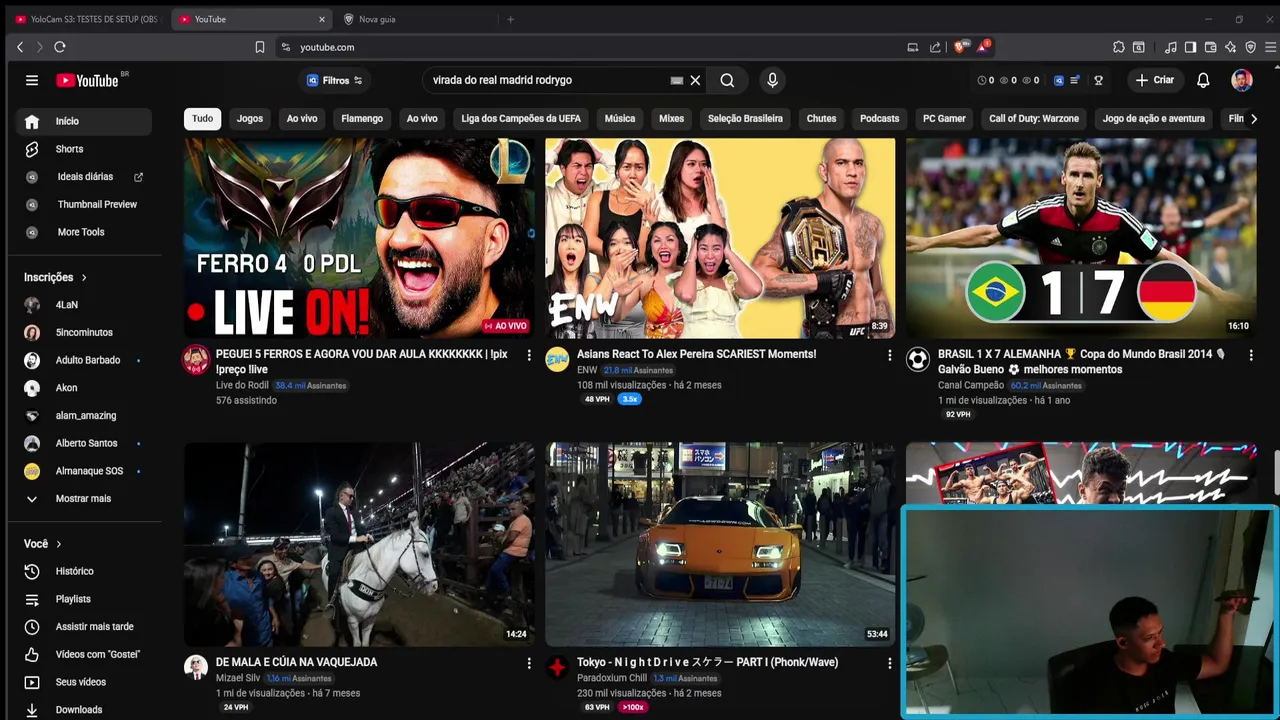The height and width of the screenshot is (720, 1280).
Task: Open the Filtros dropdown
Action: pyautogui.click(x=335, y=80)
